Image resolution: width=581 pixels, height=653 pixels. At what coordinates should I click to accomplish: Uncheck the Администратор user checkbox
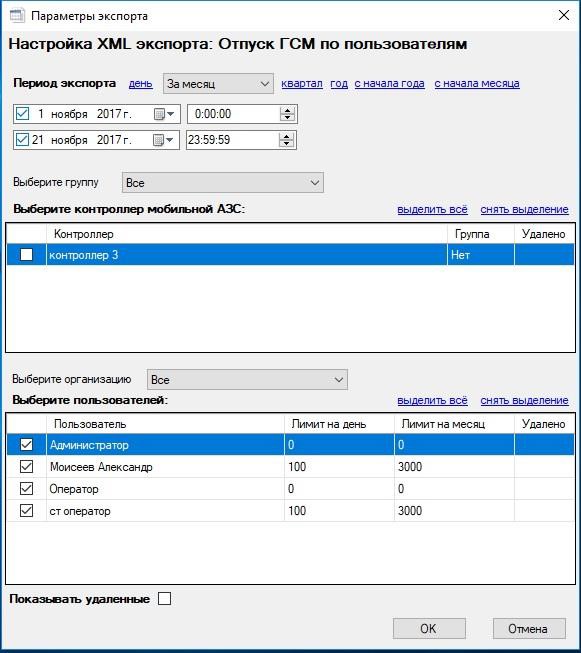point(27,445)
